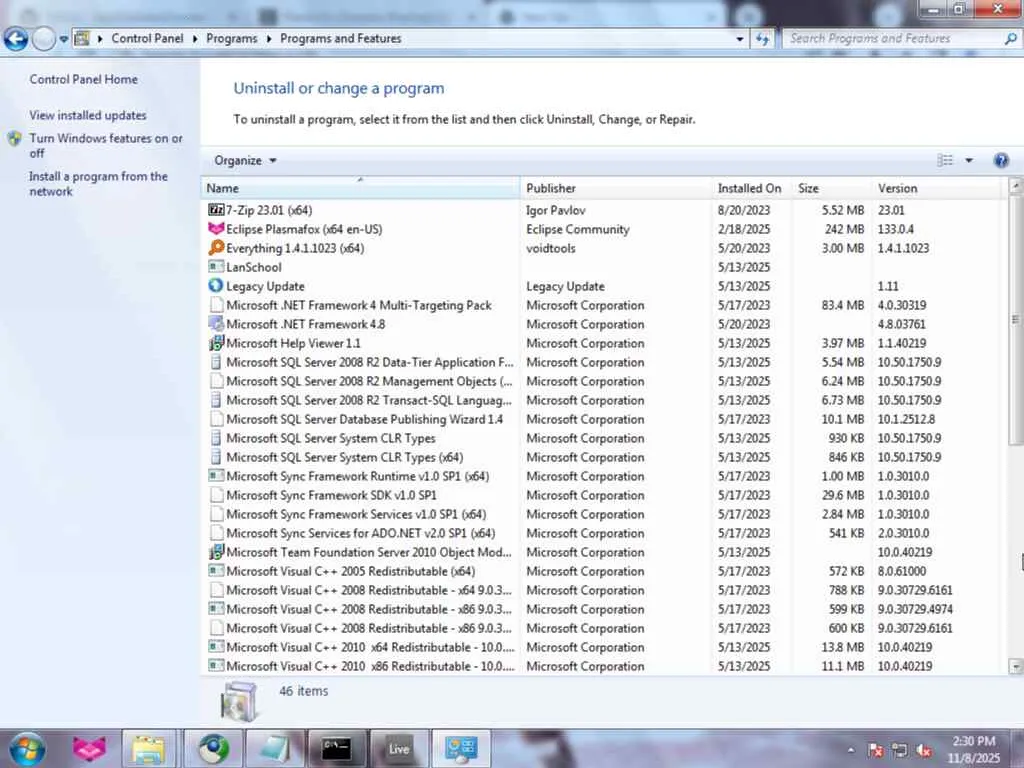Click the Forward navigation arrow
The width and height of the screenshot is (1024, 768).
pos(44,39)
